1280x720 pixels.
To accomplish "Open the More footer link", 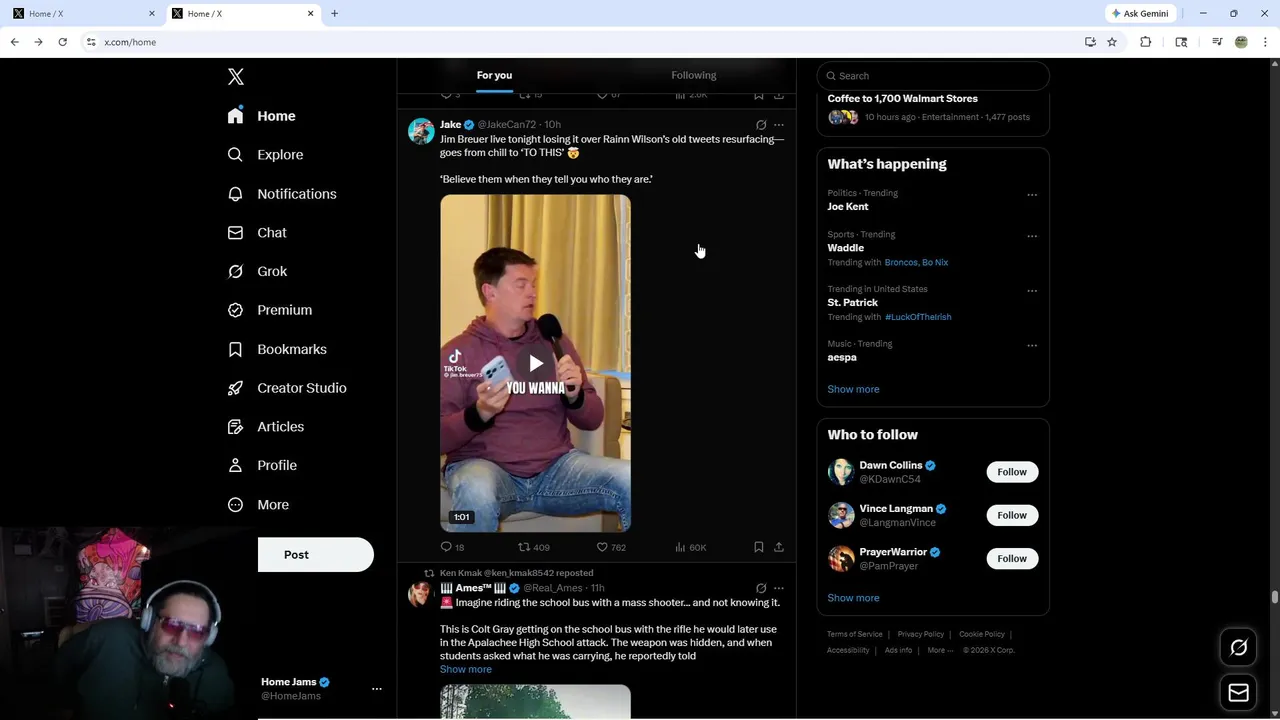I will click(x=939, y=650).
